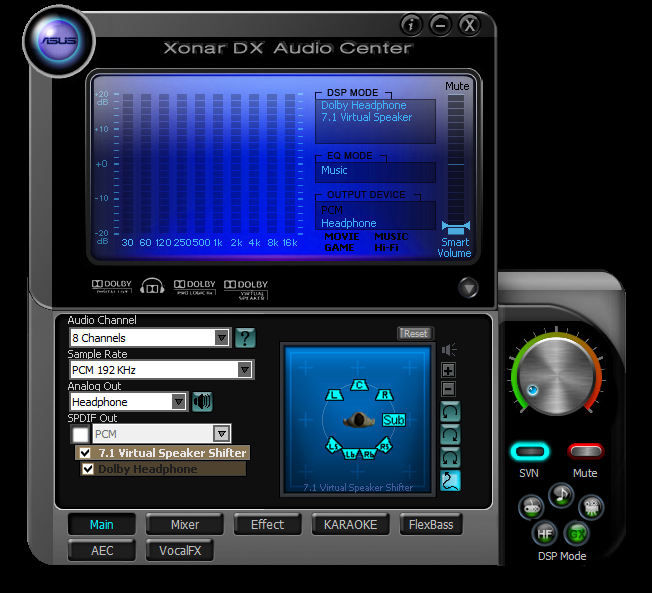Image resolution: width=652 pixels, height=593 pixels.
Task: Open the Effect tab
Action: [267, 524]
